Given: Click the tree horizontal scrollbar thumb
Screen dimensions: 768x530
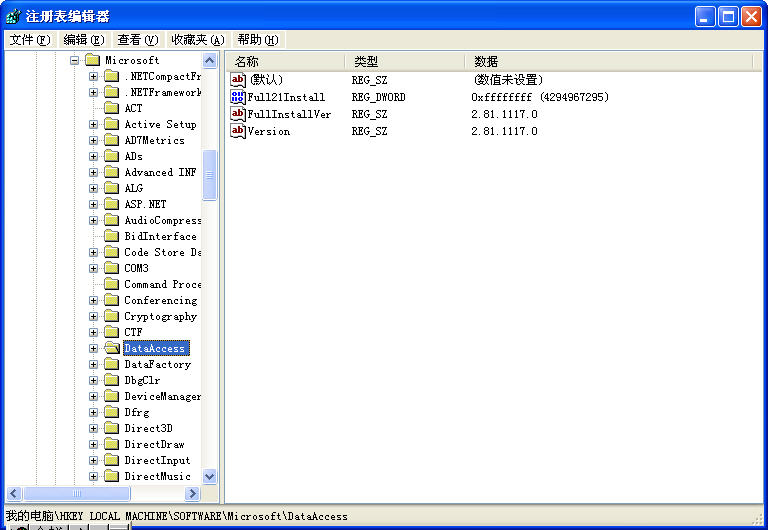Looking at the screenshot, I should (x=77, y=493).
